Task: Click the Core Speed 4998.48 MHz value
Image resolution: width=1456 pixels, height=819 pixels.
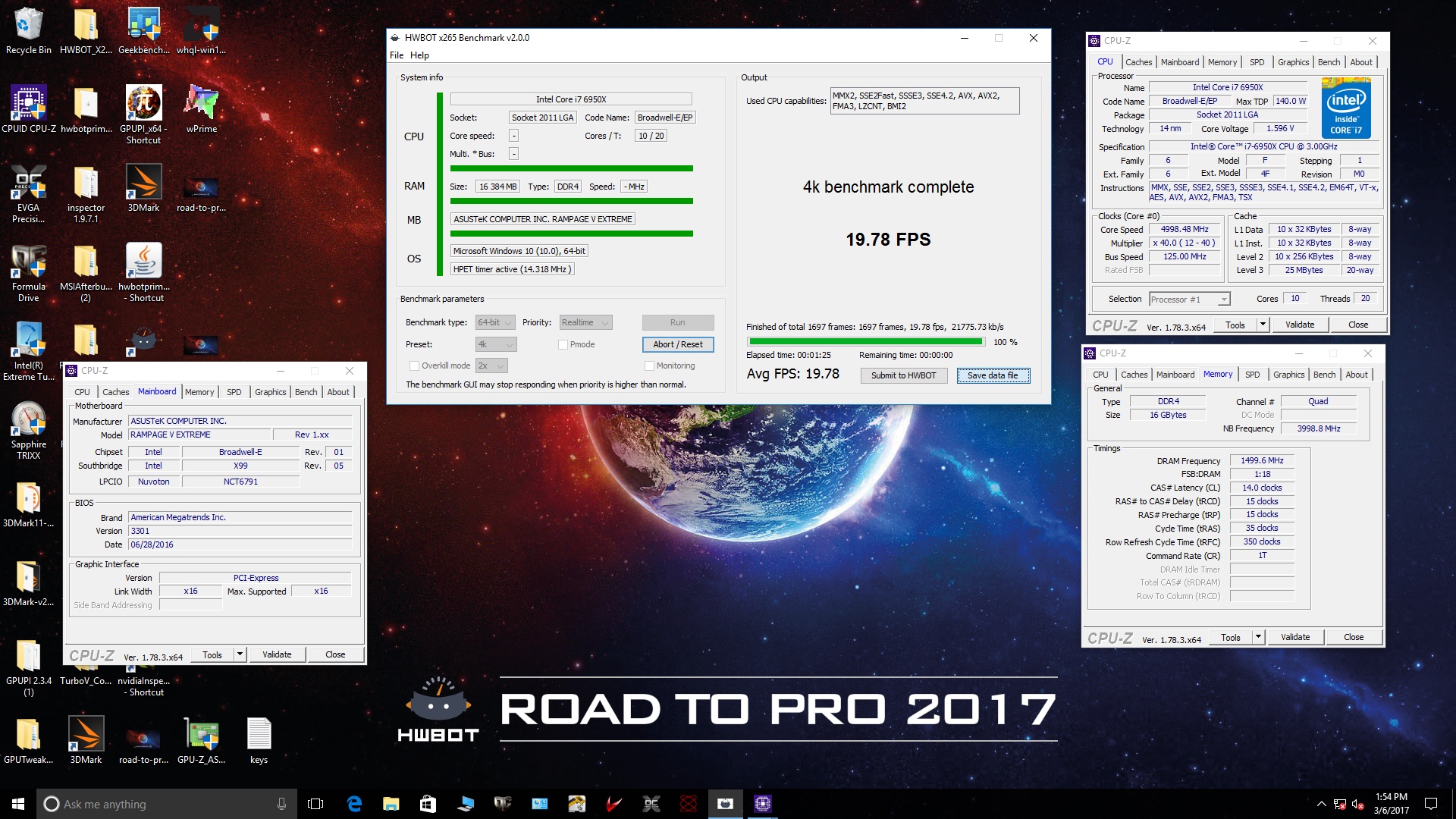Action: click(1185, 229)
